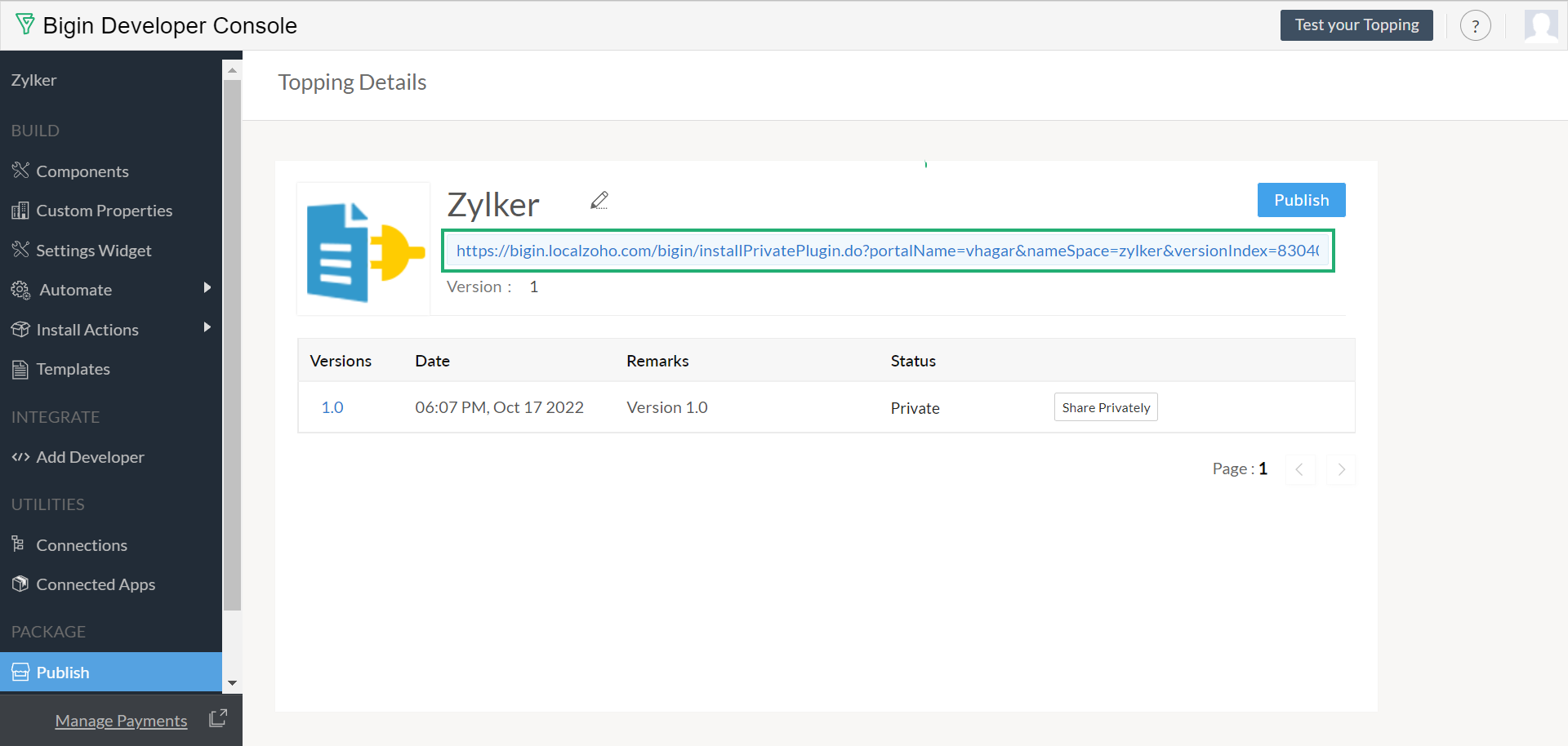Click the Zylker name at sidebar top
This screenshot has height=746, width=1568.
[33, 80]
